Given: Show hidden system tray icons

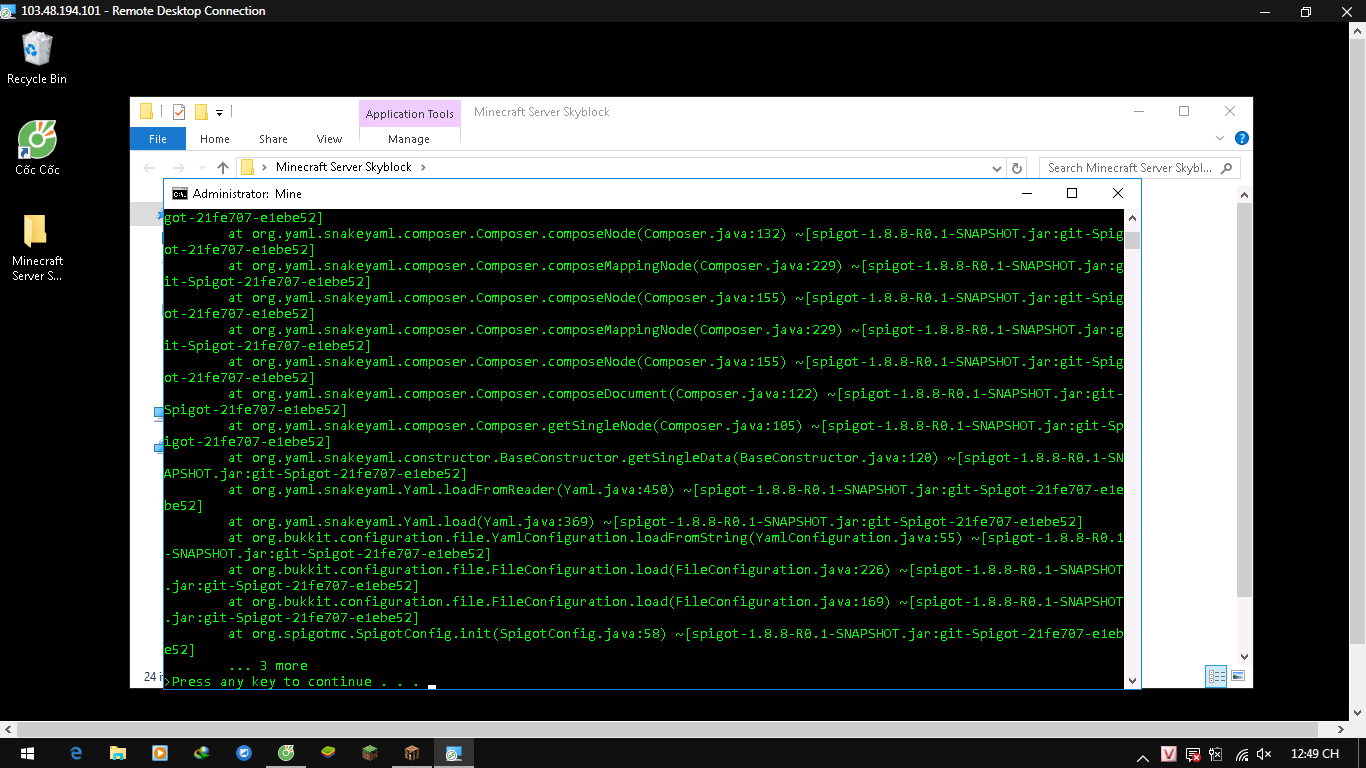Looking at the screenshot, I should click(1143, 754).
